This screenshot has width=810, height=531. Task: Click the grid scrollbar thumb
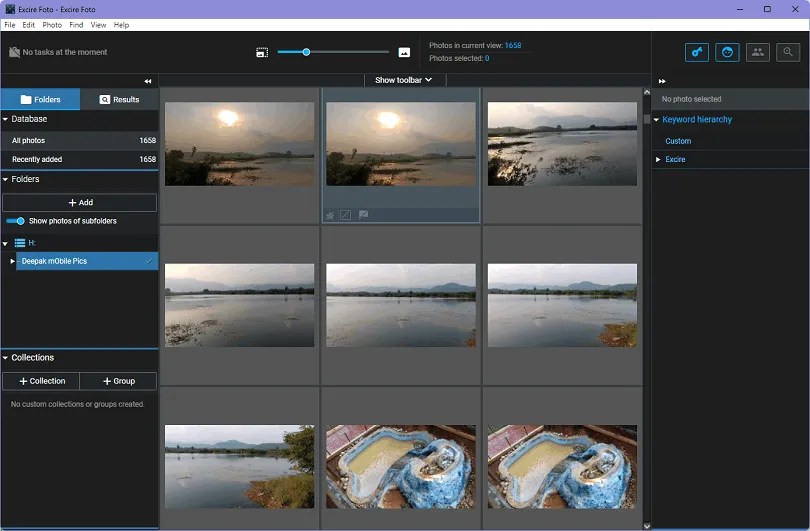[x=647, y=119]
